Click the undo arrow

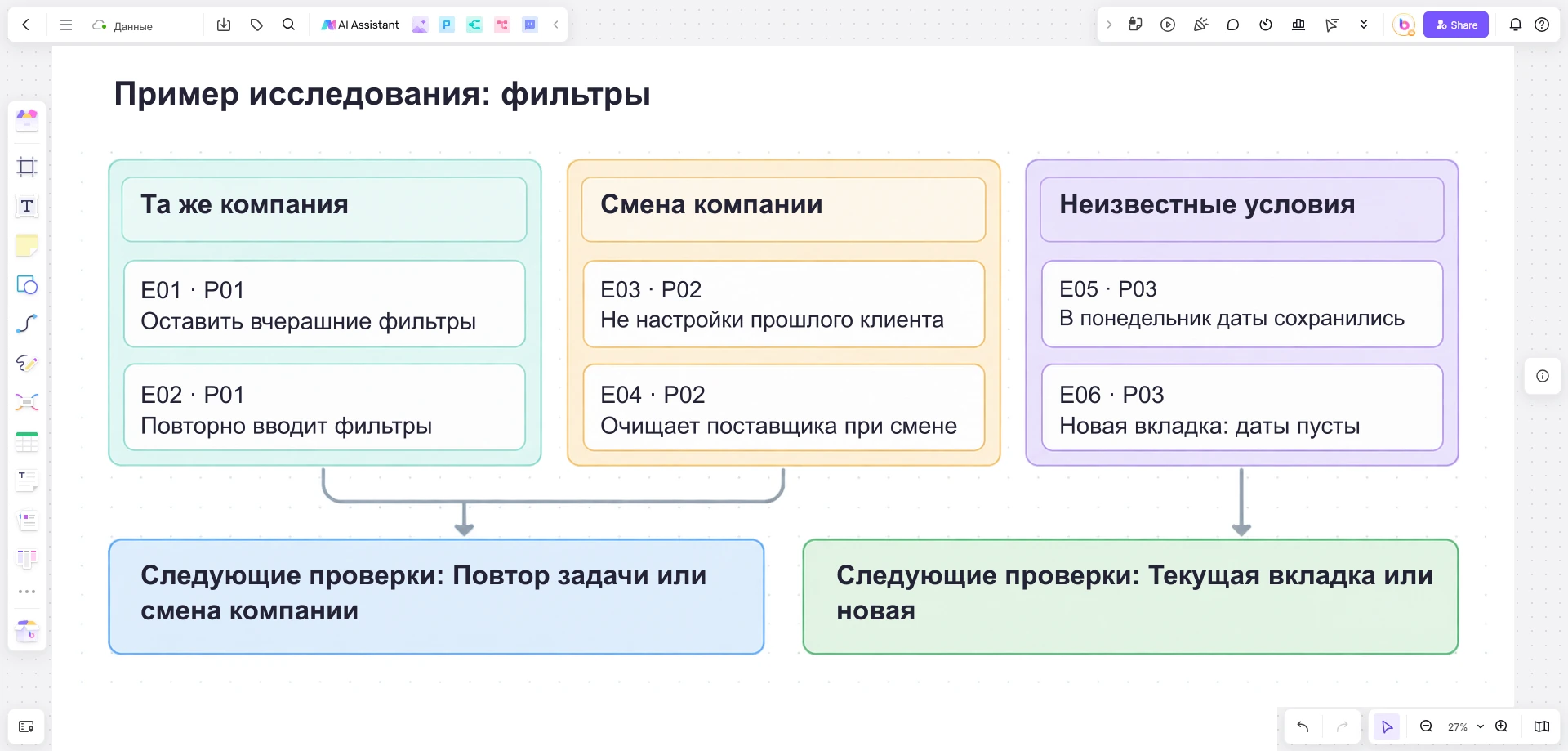point(1303,726)
